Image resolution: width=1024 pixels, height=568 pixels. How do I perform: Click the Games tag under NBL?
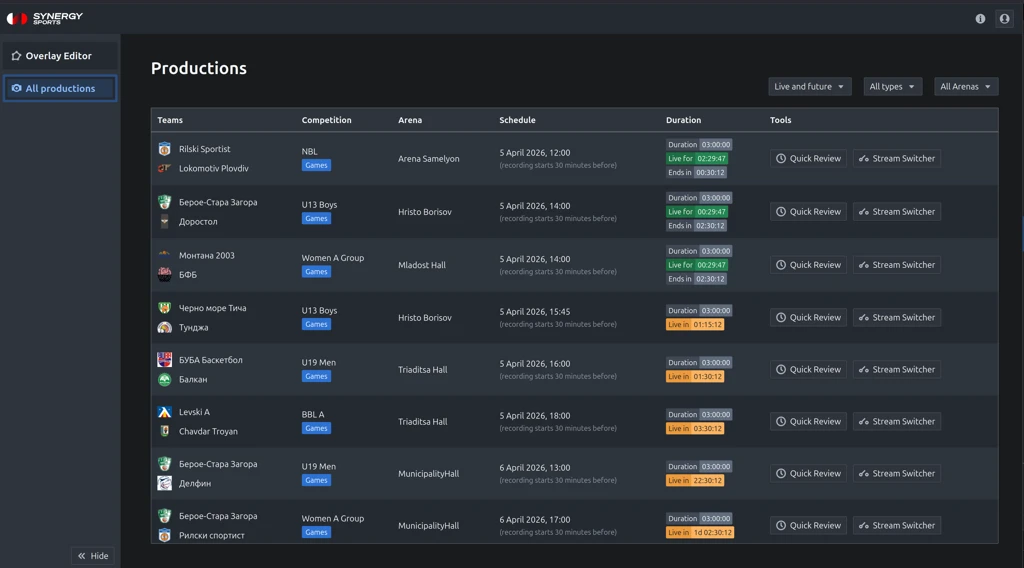tap(316, 165)
